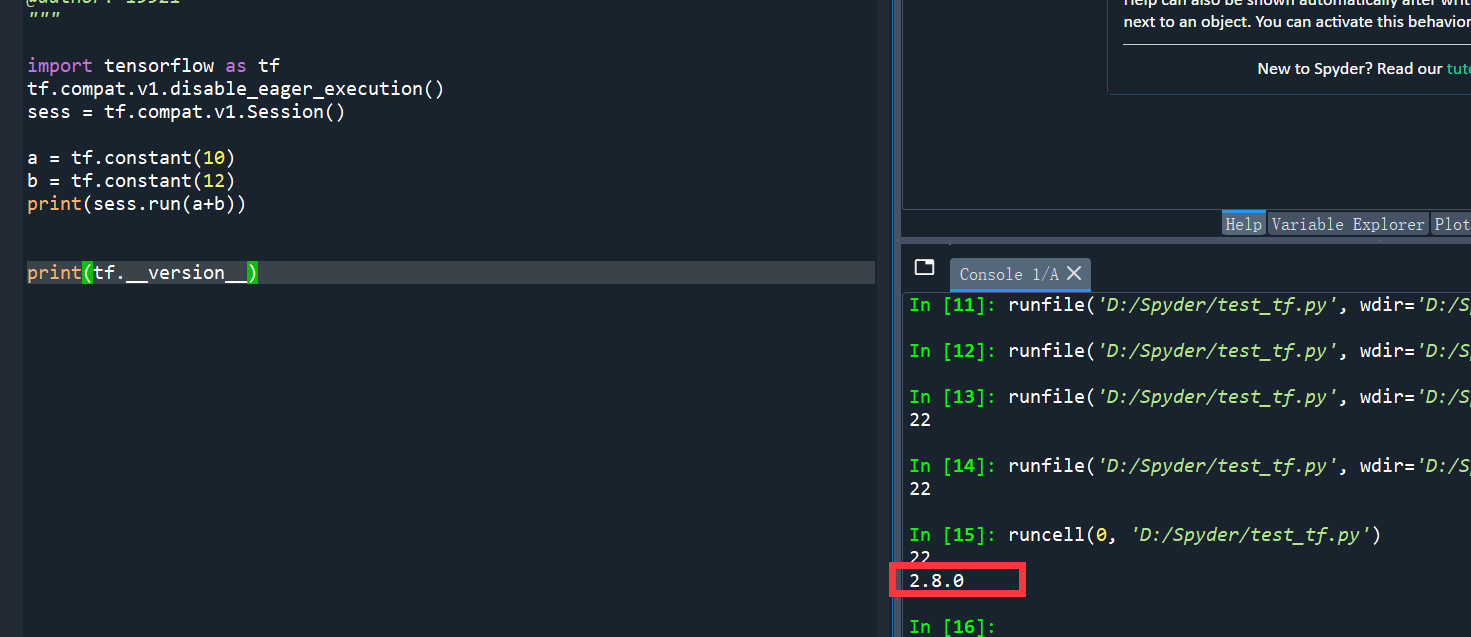Switch to the Plots pane tab

1451,224
